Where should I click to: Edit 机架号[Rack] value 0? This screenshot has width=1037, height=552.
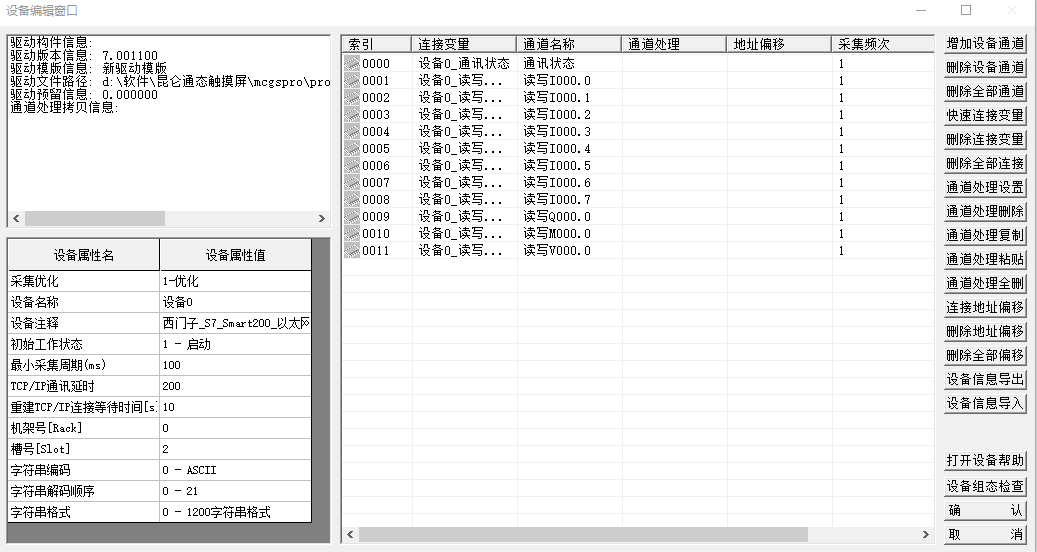235,428
